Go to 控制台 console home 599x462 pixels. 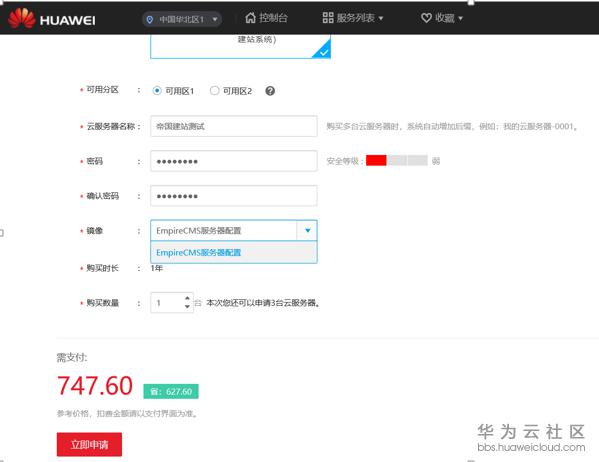[266, 18]
